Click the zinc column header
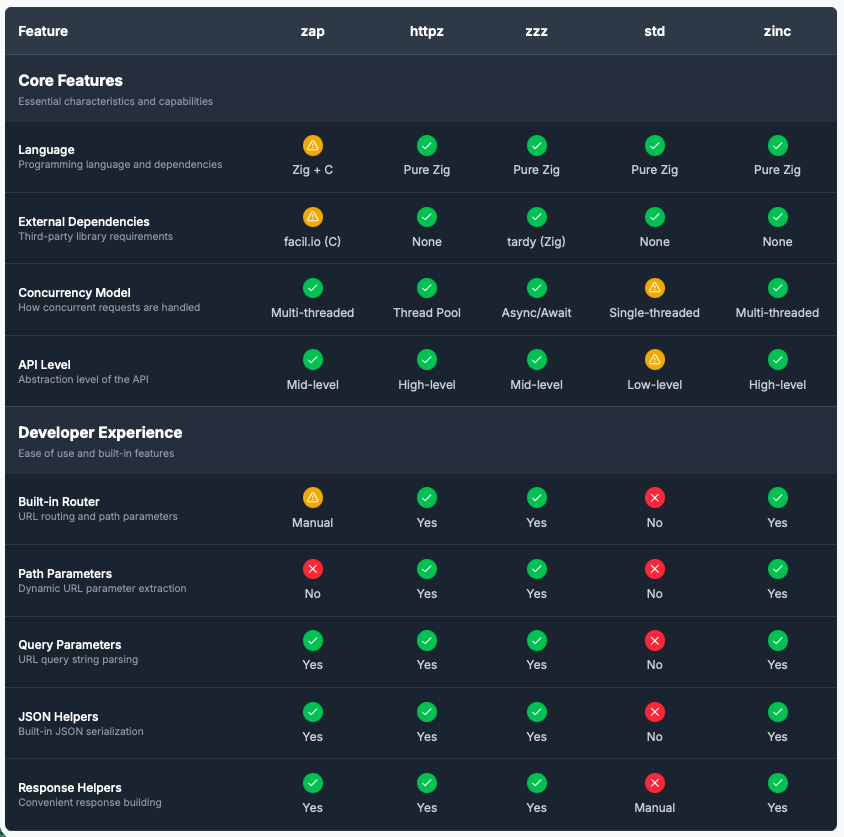This screenshot has width=844, height=837. (777, 31)
